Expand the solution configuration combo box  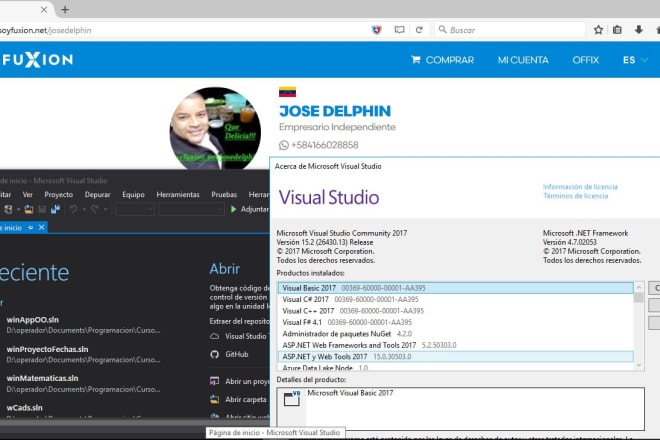pos(135,209)
